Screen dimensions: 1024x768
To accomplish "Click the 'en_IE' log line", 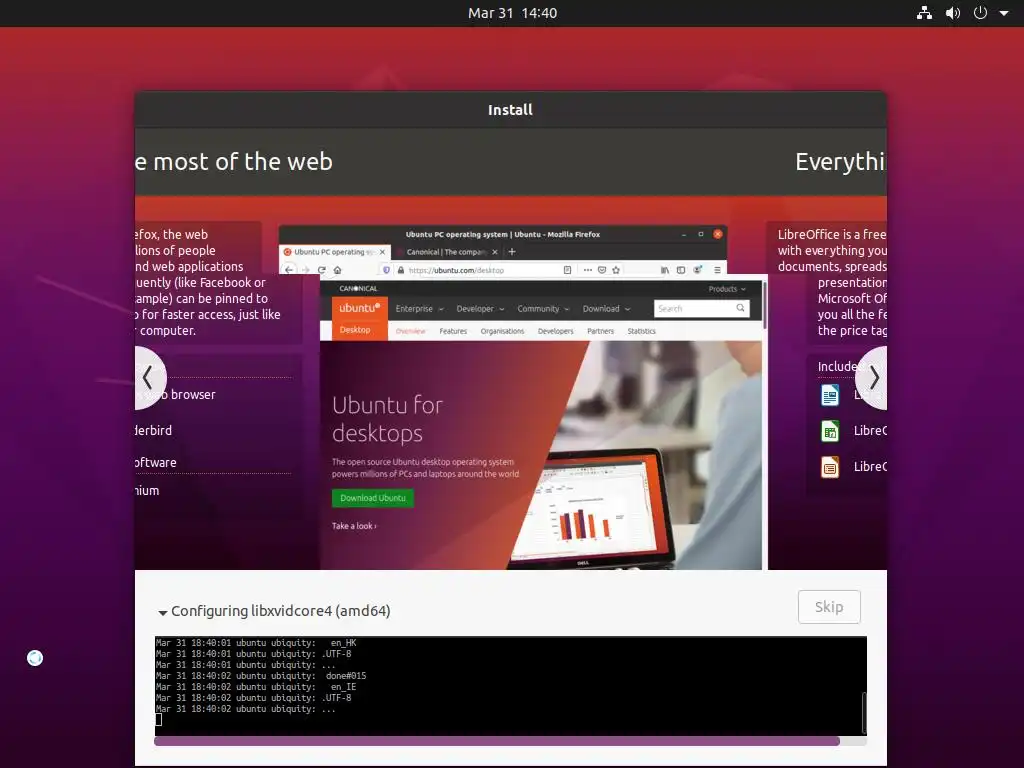I will point(256,687).
